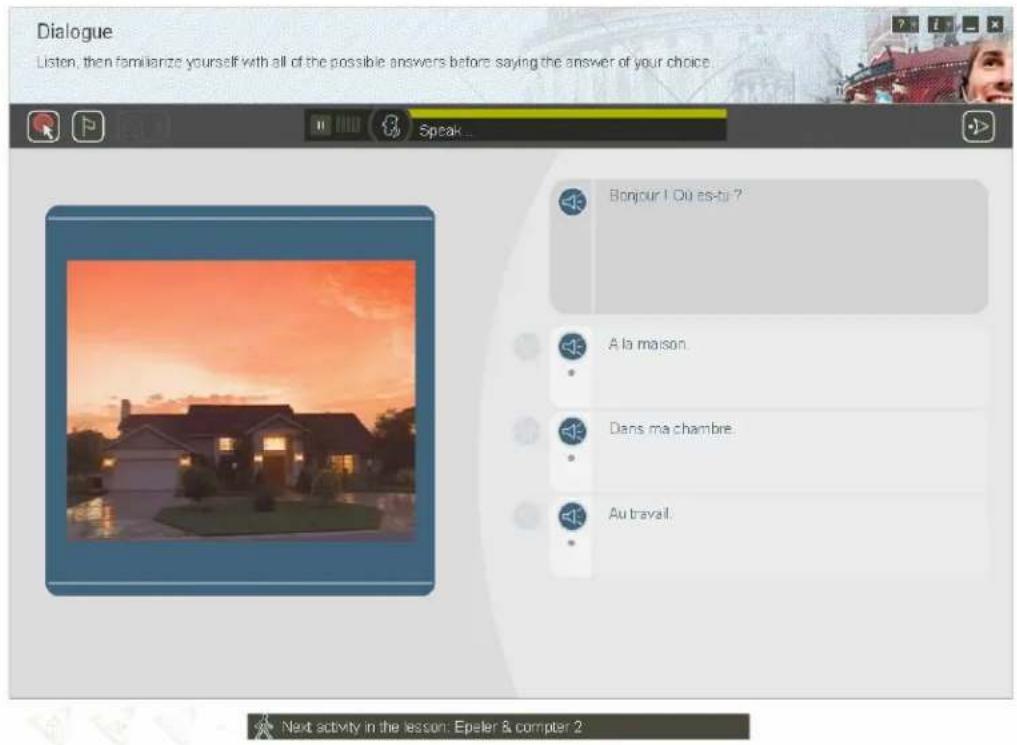Click the walking figure icon in bottom bar
Screen dimensions: 1017x745
(x=263, y=727)
